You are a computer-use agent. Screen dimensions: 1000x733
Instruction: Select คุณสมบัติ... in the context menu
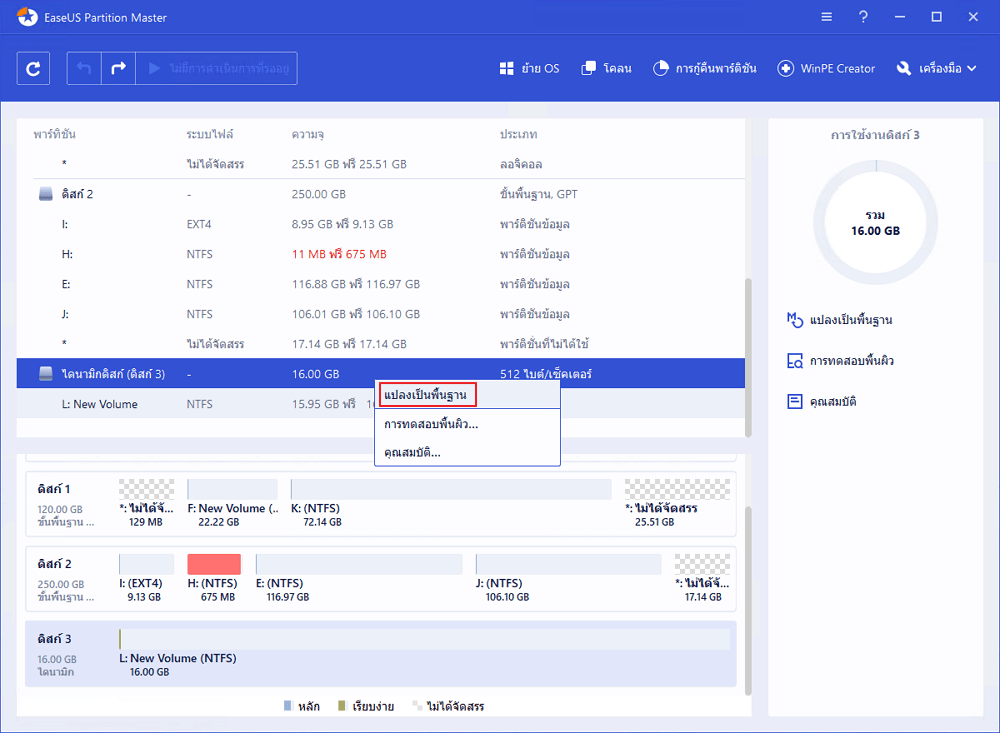coord(467,452)
